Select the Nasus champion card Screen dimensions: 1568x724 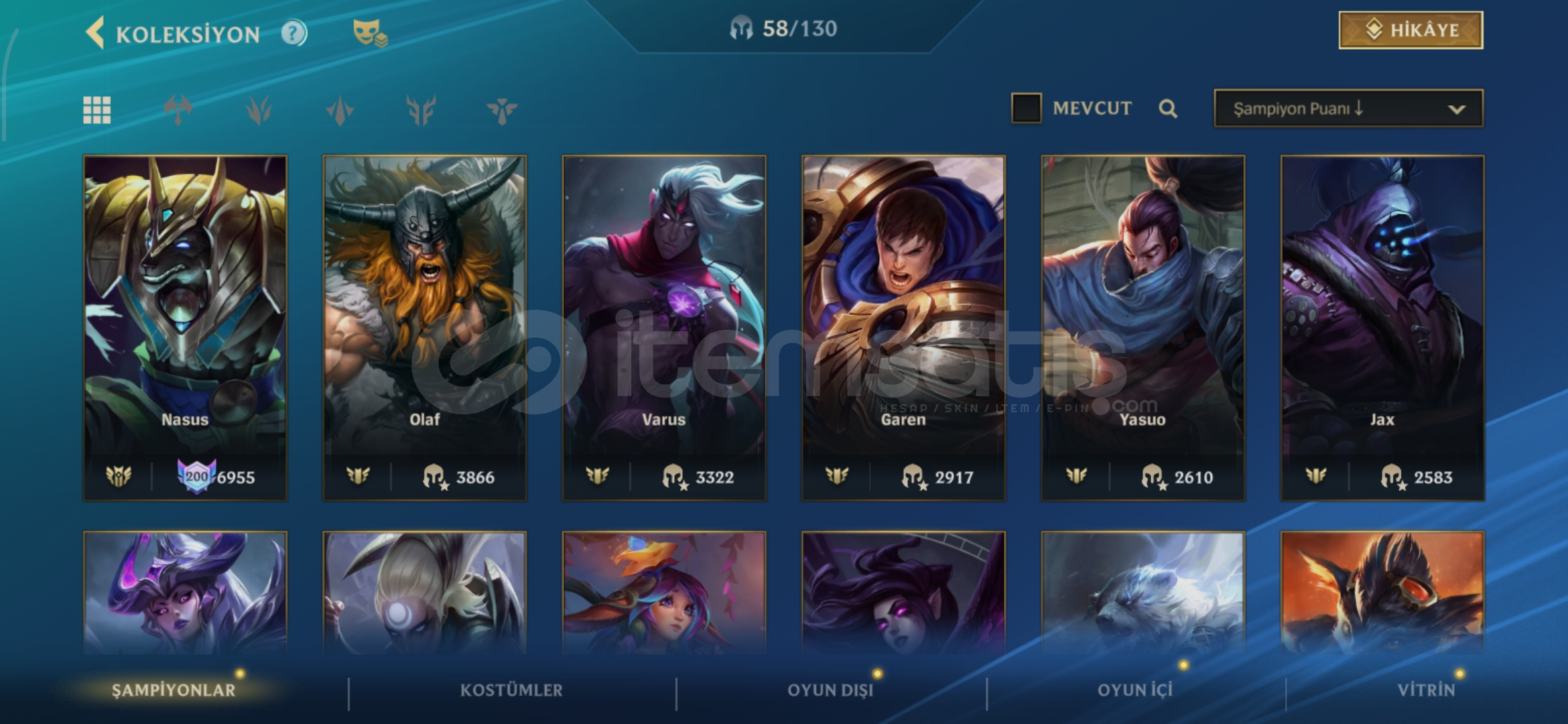[185, 328]
